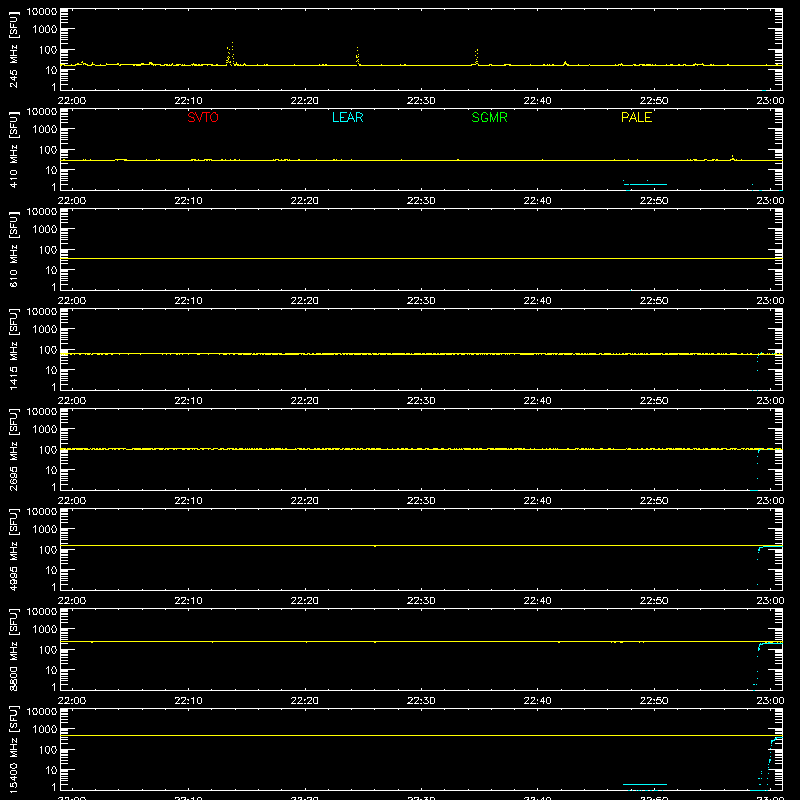Click the 245 MHz spike near 22:35
800x800 pixels.
477,57
